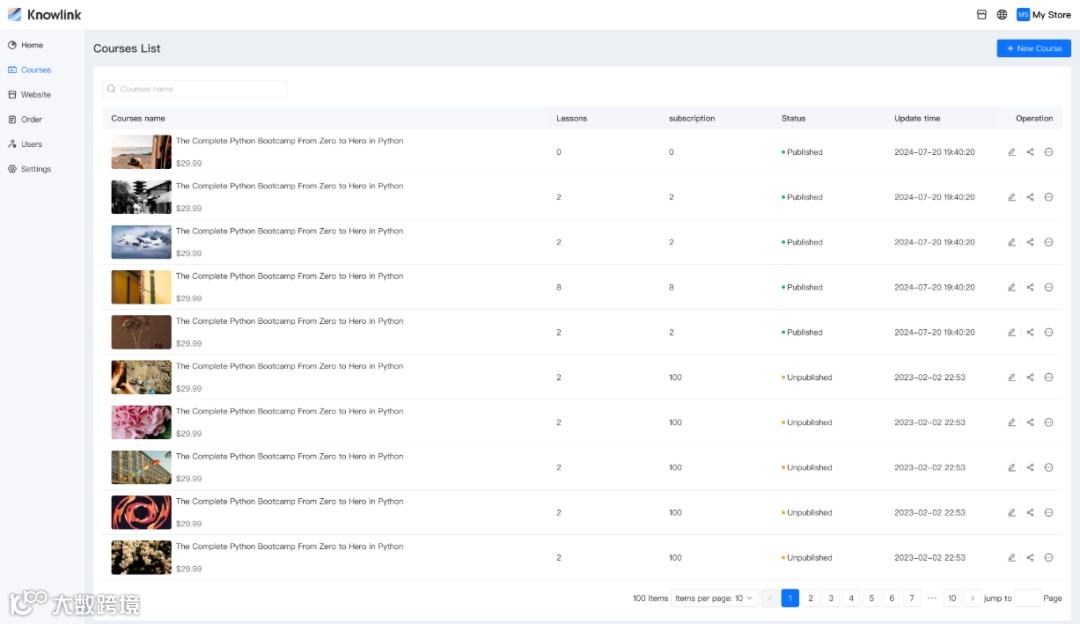Open the Settings sidebar item
This screenshot has height=624, width=1080.
point(35,169)
